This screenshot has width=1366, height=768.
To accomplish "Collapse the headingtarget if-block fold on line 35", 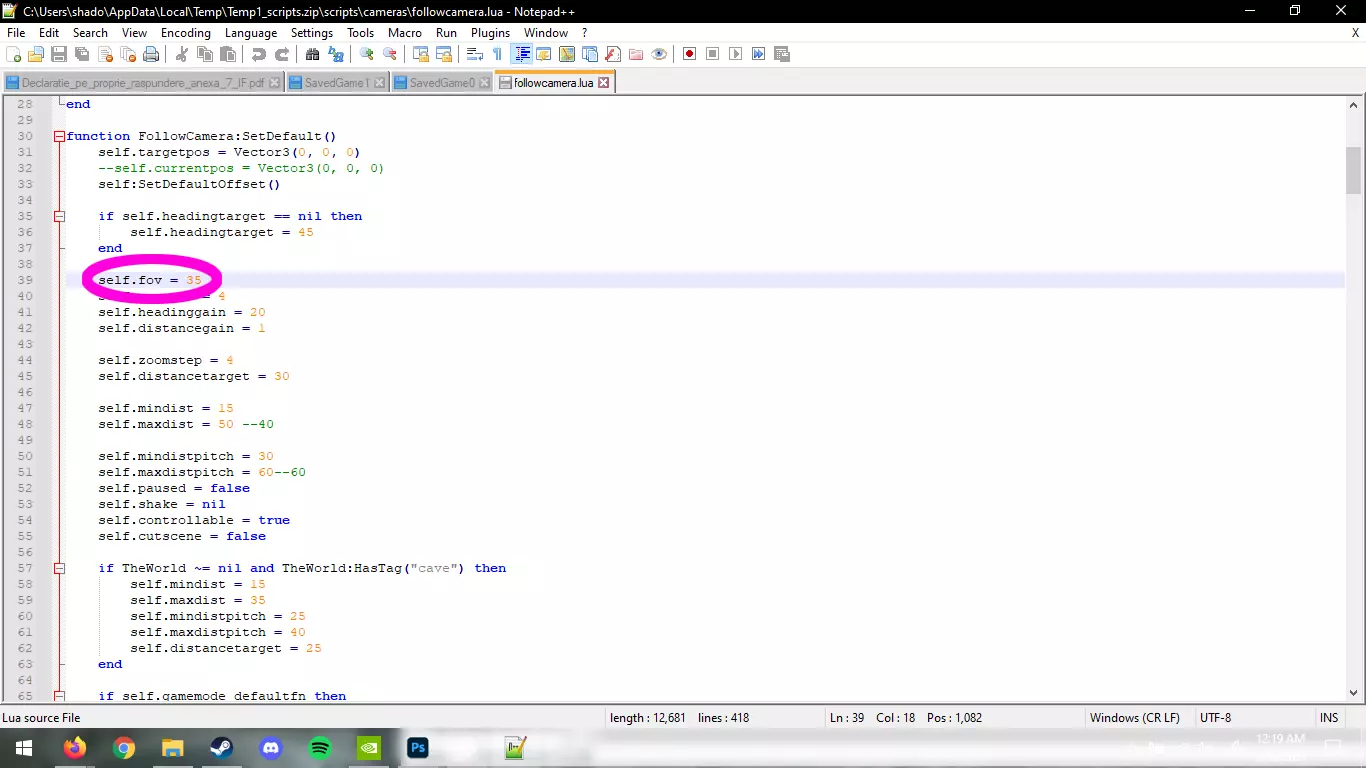I will click(59, 216).
